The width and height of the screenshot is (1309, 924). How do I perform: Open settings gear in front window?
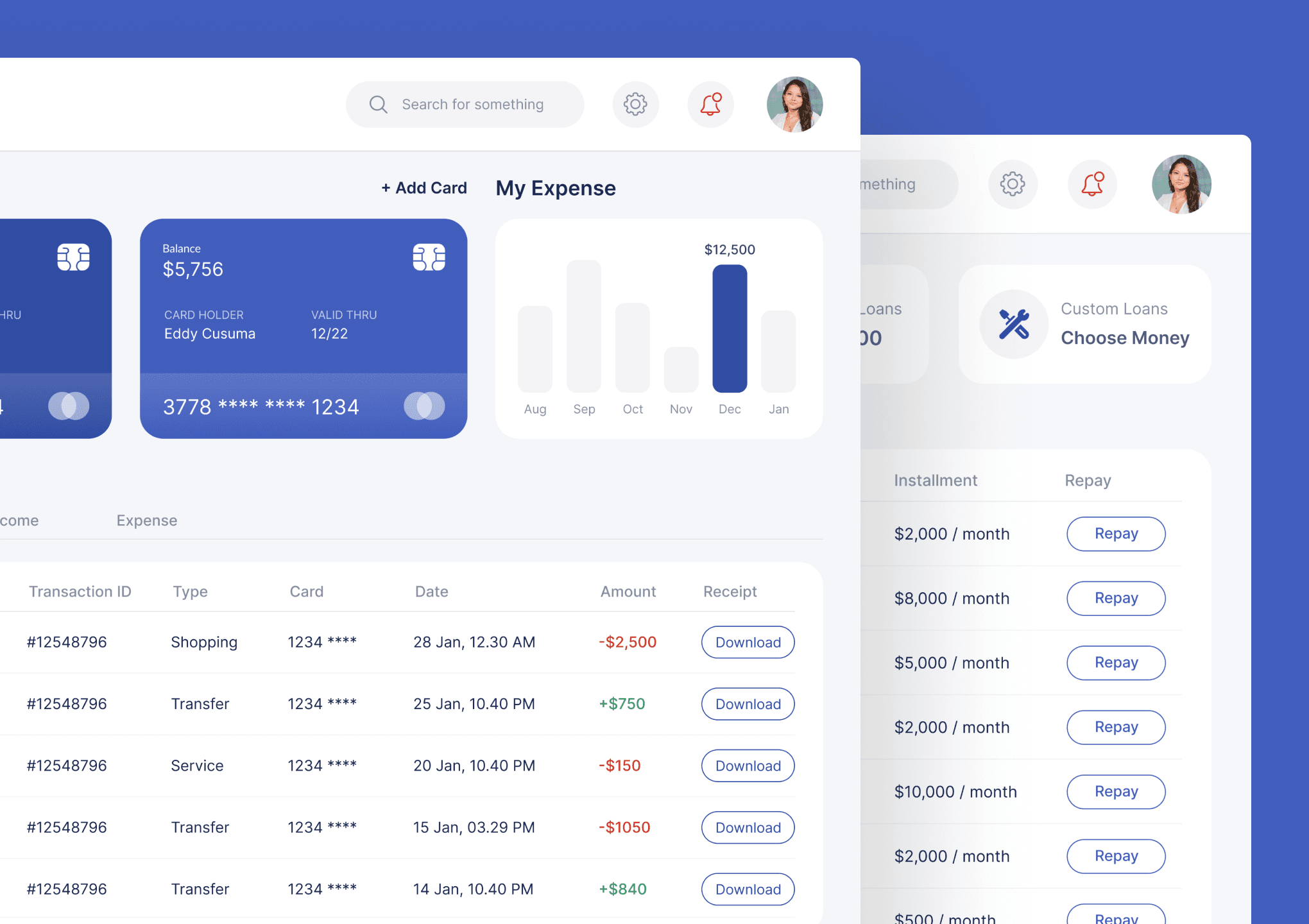[635, 104]
